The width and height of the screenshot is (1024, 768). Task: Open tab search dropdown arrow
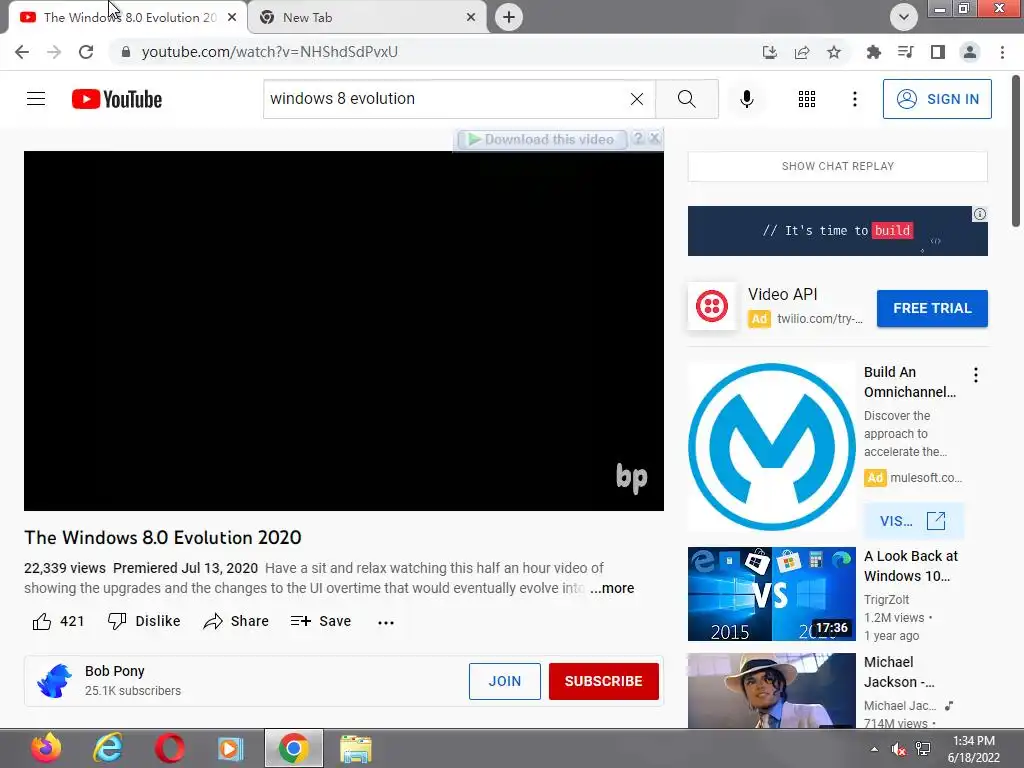pyautogui.click(x=904, y=17)
